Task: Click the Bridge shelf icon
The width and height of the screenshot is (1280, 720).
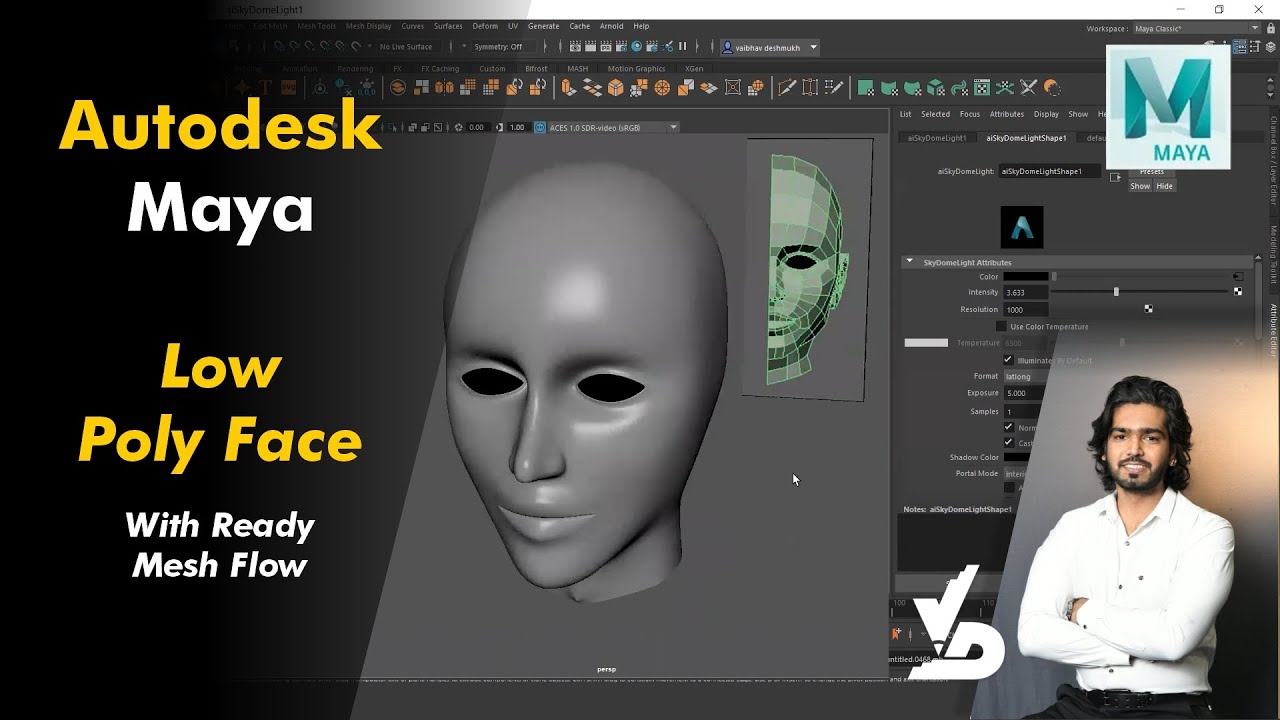Action: tap(592, 88)
